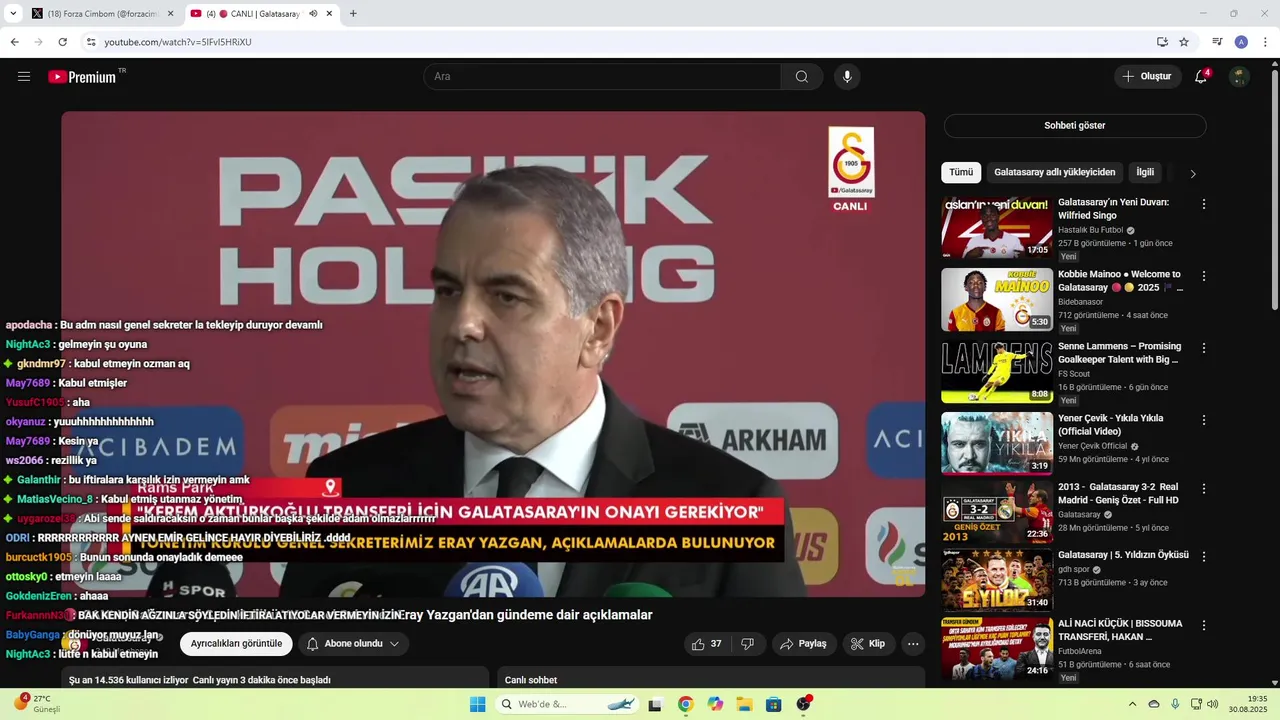Open options menu for Kobbie Mainoo video
This screenshot has height=720, width=1280.
(x=1204, y=276)
